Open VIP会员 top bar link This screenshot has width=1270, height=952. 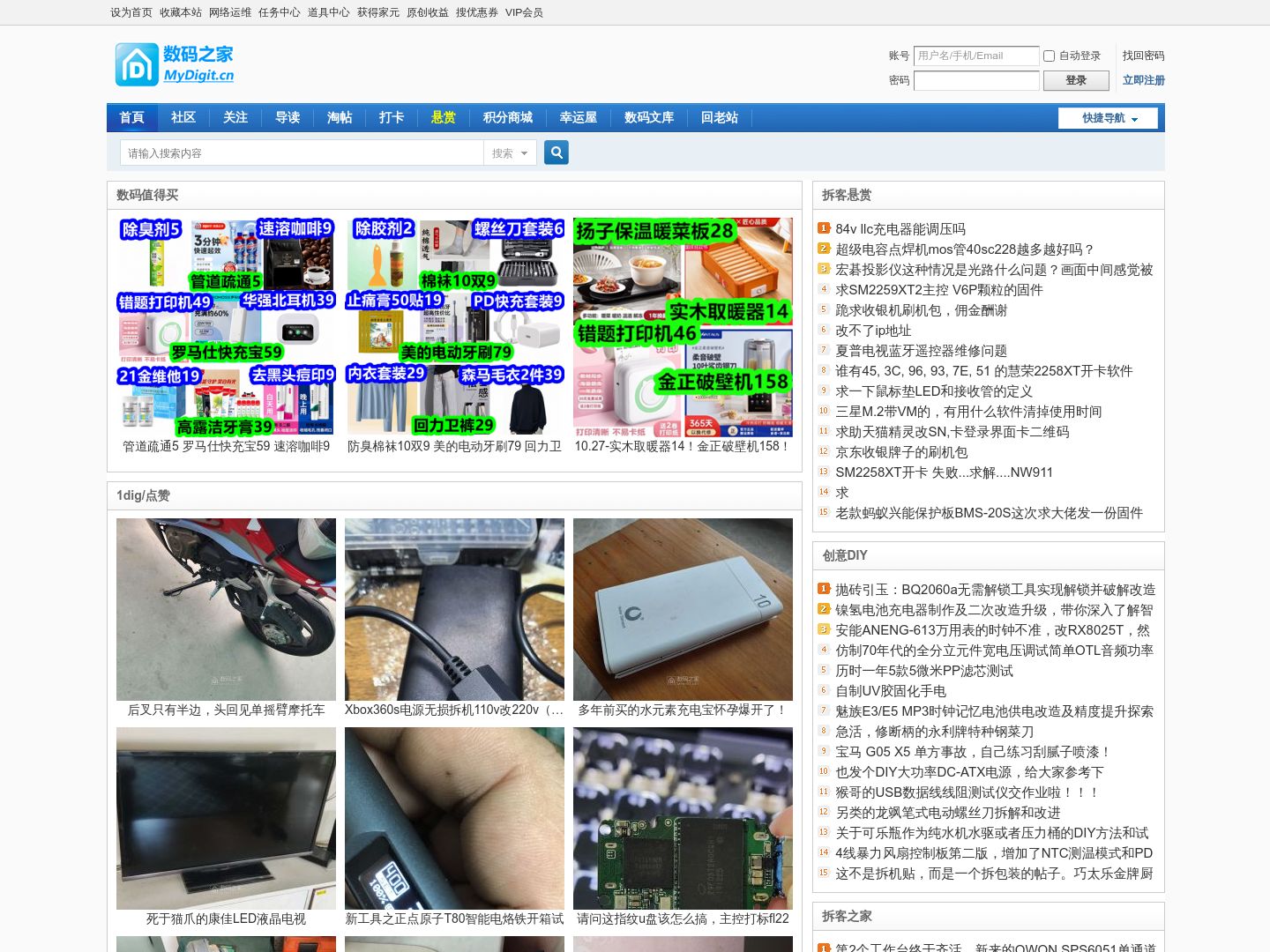524,12
